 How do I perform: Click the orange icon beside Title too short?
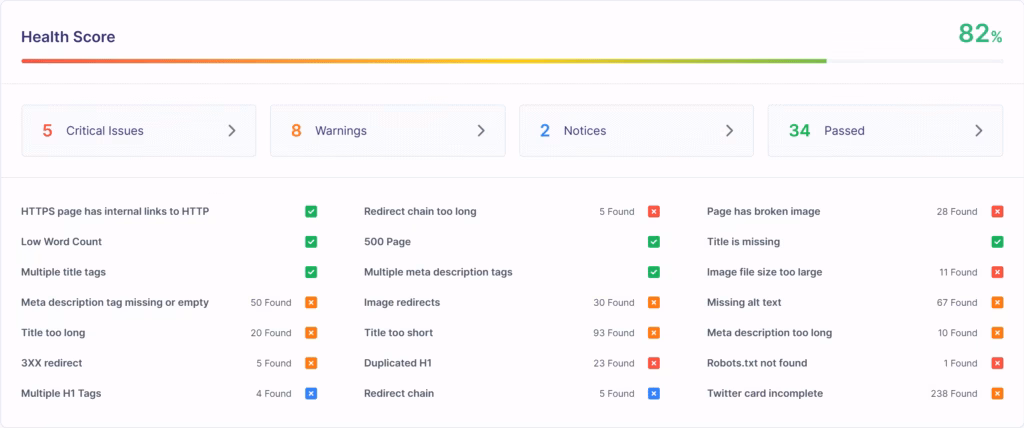point(653,333)
